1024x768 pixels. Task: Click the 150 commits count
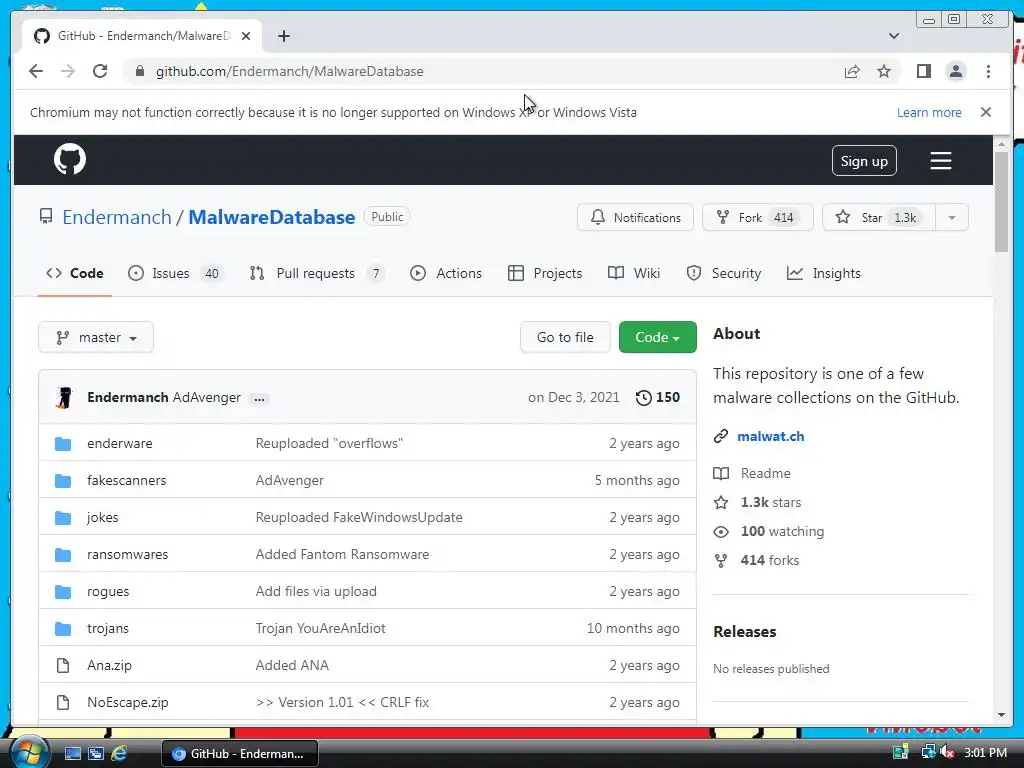pos(667,398)
